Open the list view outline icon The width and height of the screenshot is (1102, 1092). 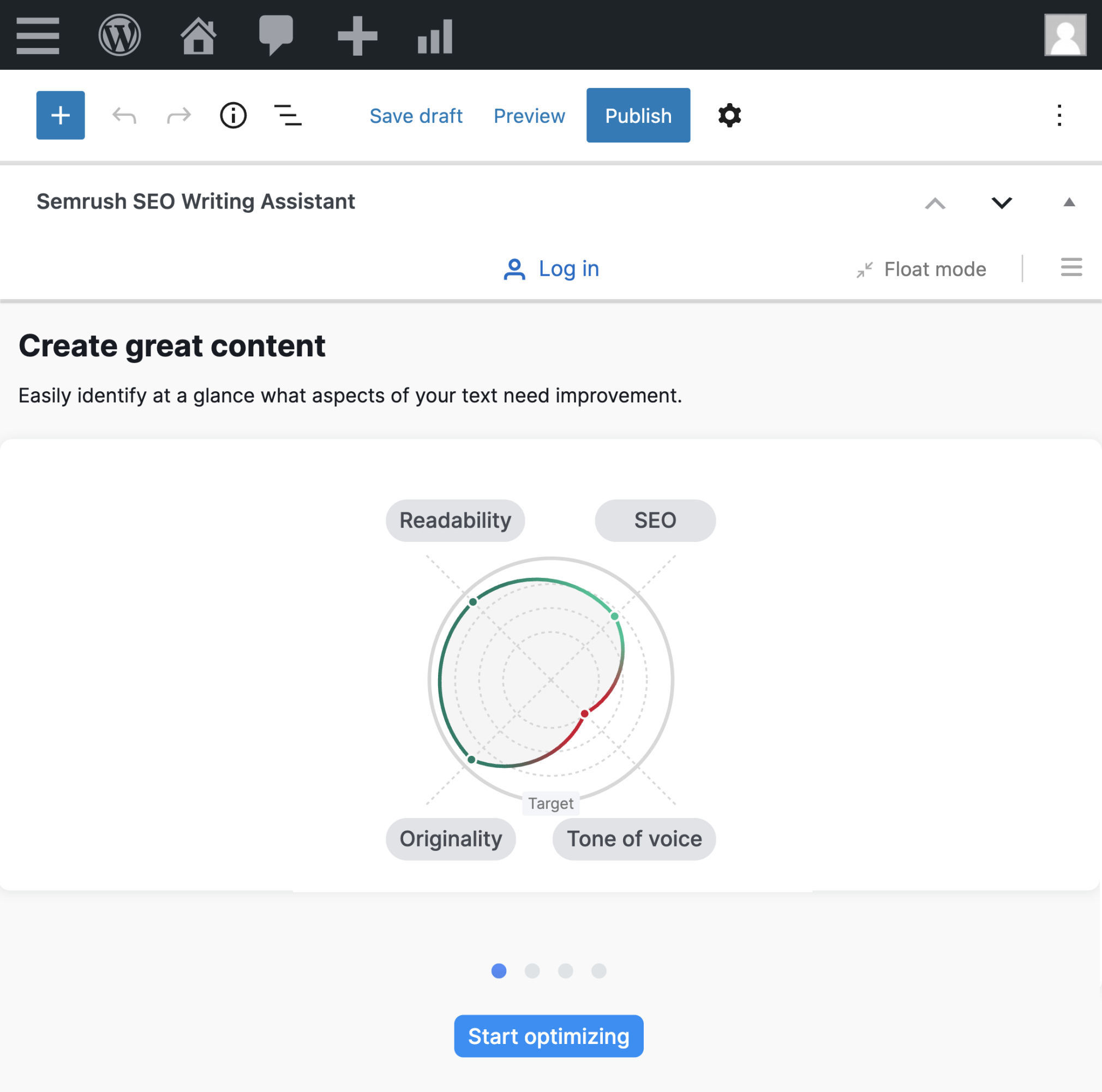[288, 115]
